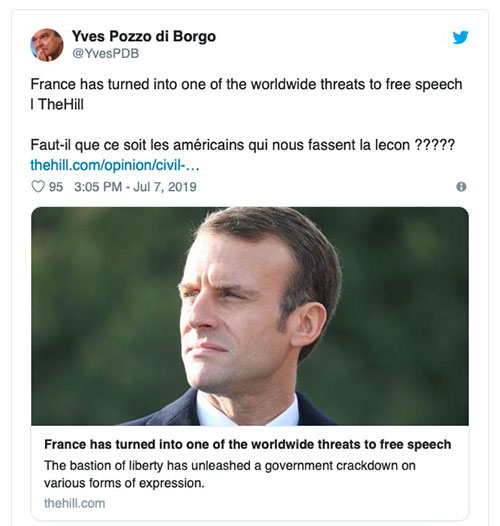
Task: Click the card description about bastion of liberty
Action: point(230,474)
